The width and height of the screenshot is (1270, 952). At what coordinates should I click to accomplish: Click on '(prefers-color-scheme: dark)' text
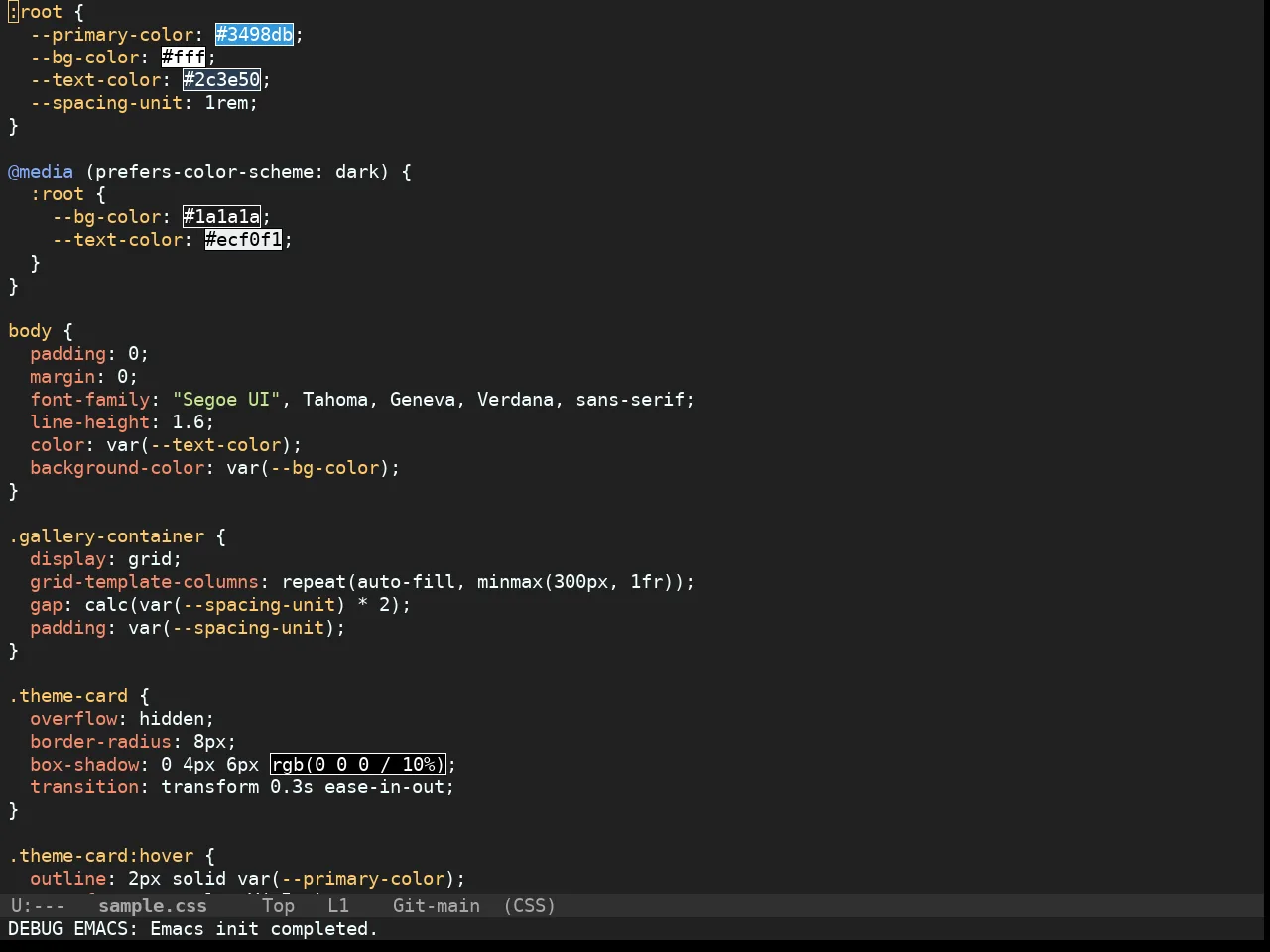tap(237, 172)
